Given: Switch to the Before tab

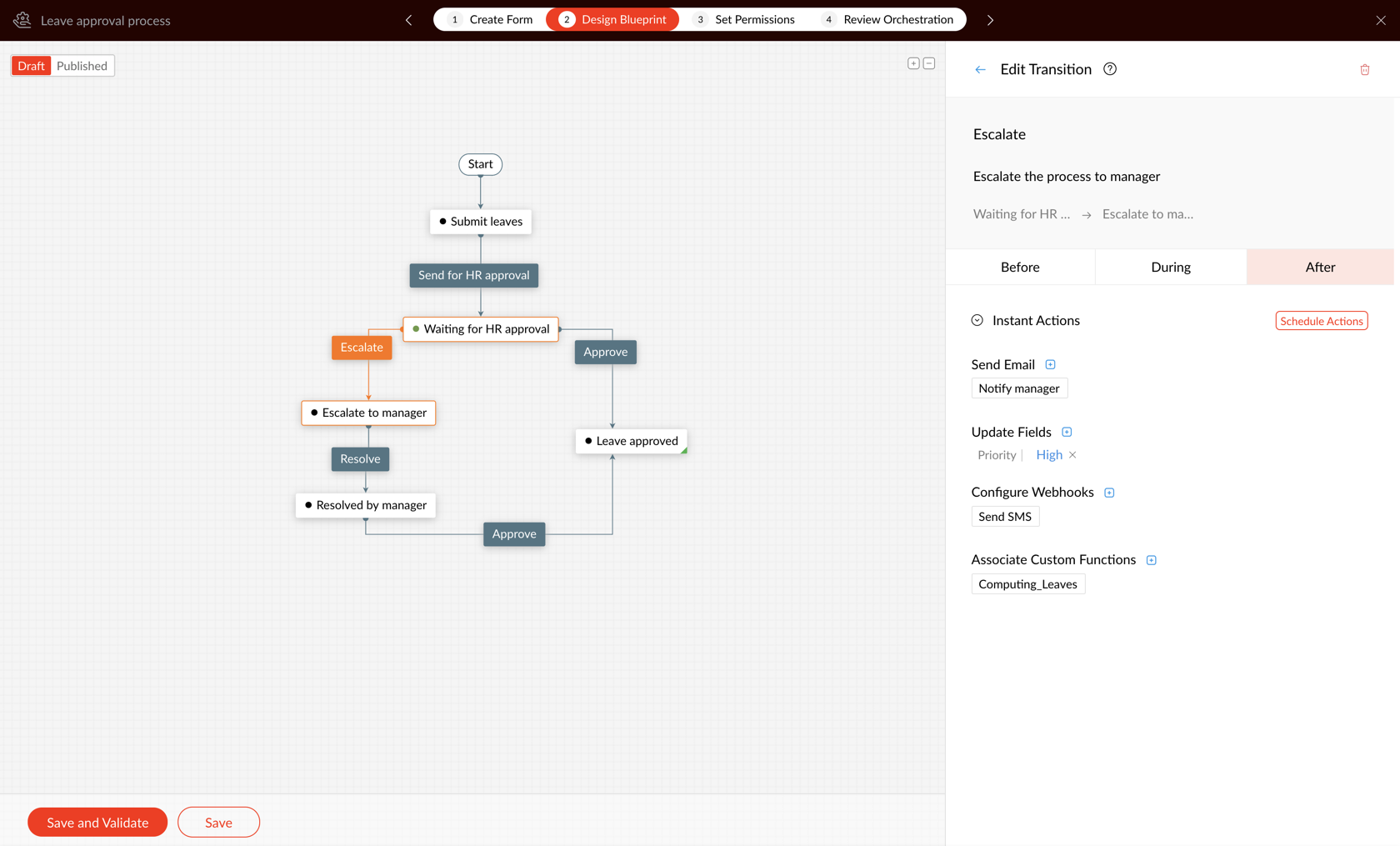Looking at the screenshot, I should click(x=1020, y=267).
